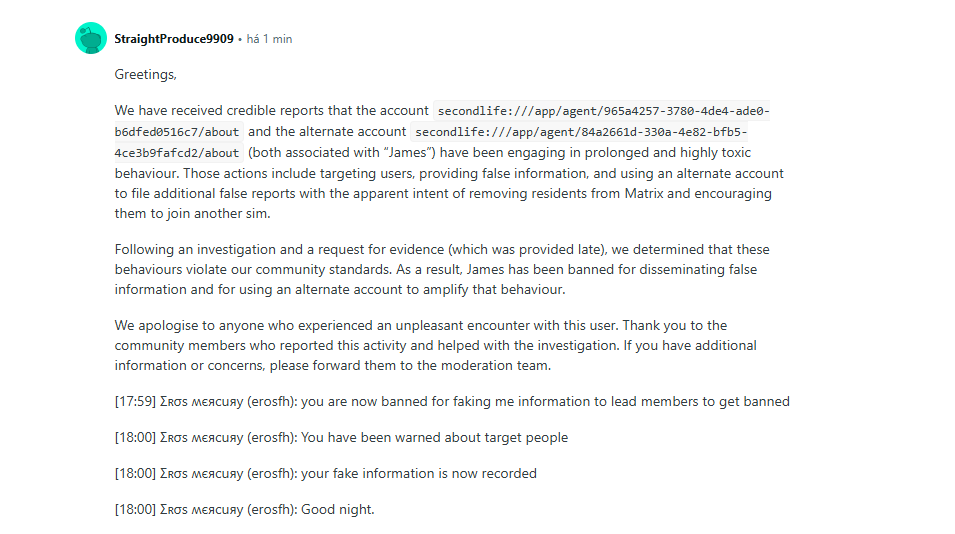Click "your fake information is now recorded" message
955x534 pixels.
tap(418, 473)
